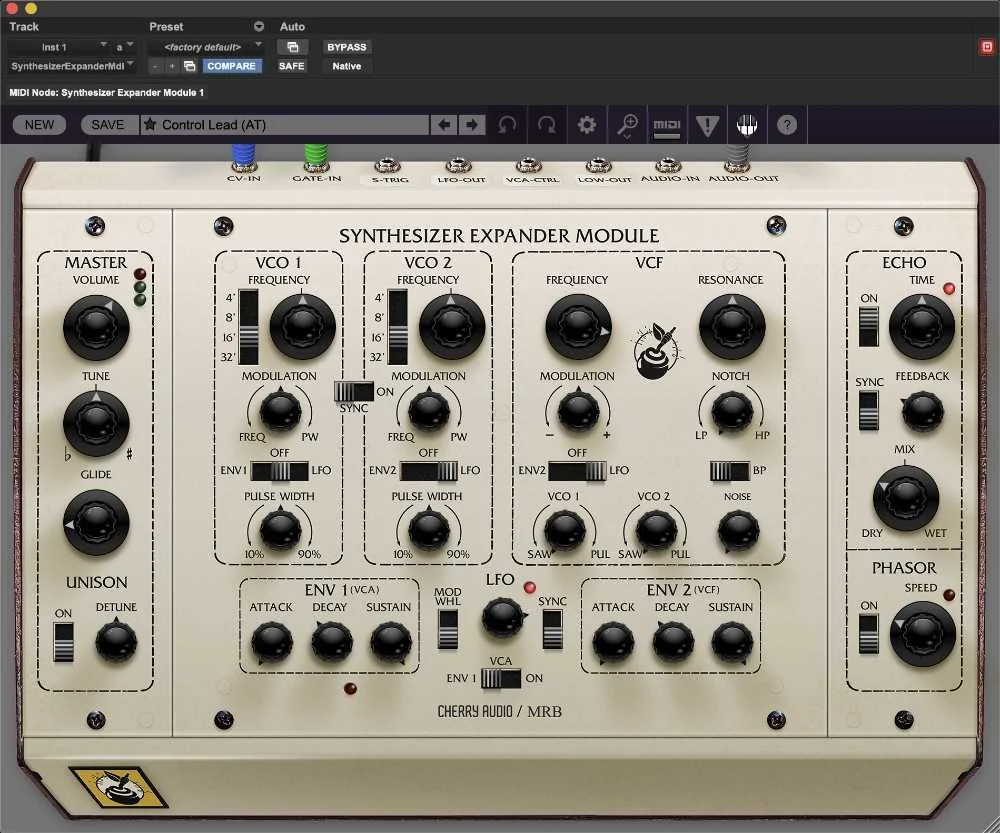
Task: Open the factory default preset dropdown
Action: 206,47
